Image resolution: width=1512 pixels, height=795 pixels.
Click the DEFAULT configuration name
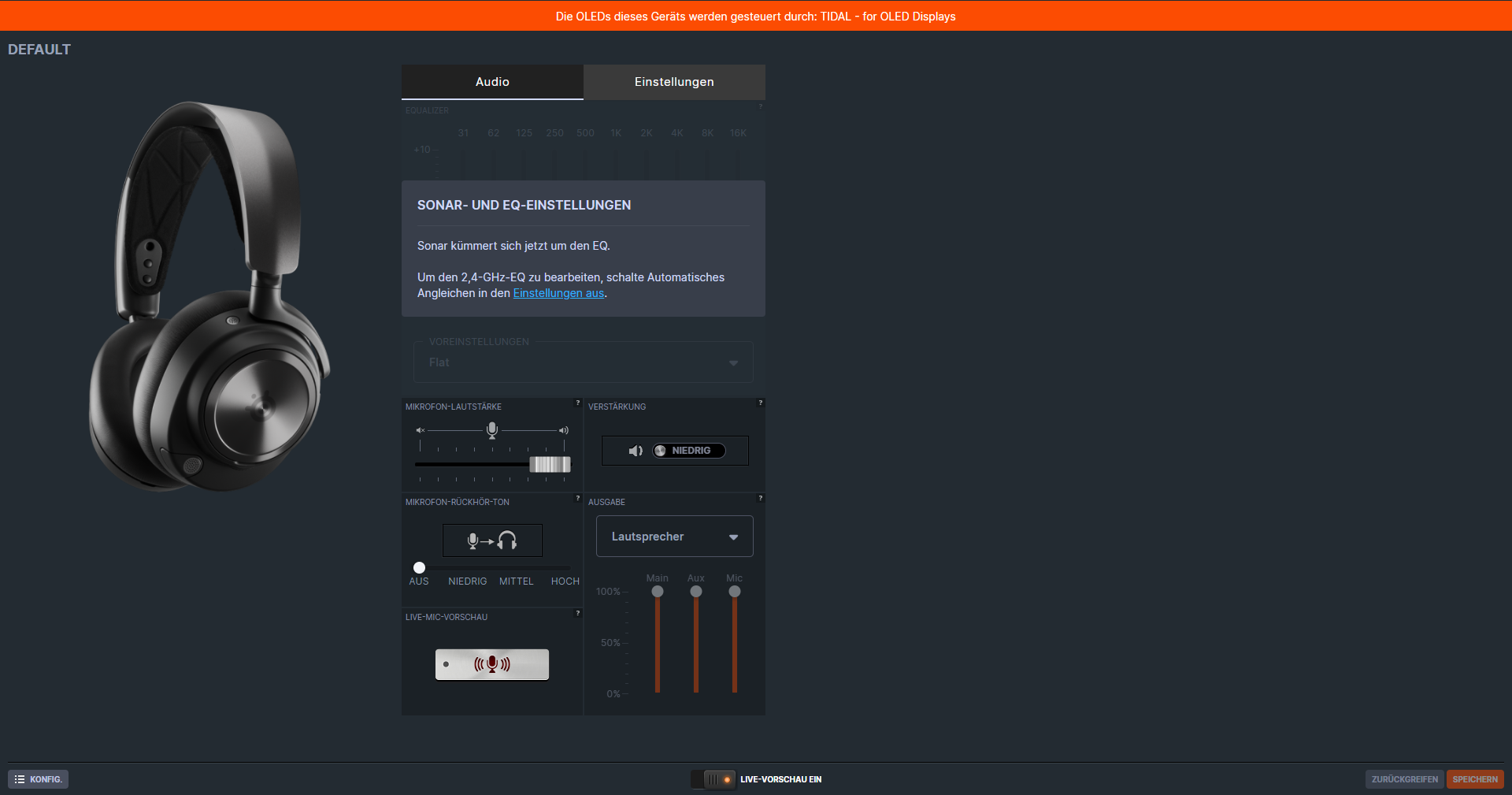[x=39, y=50]
